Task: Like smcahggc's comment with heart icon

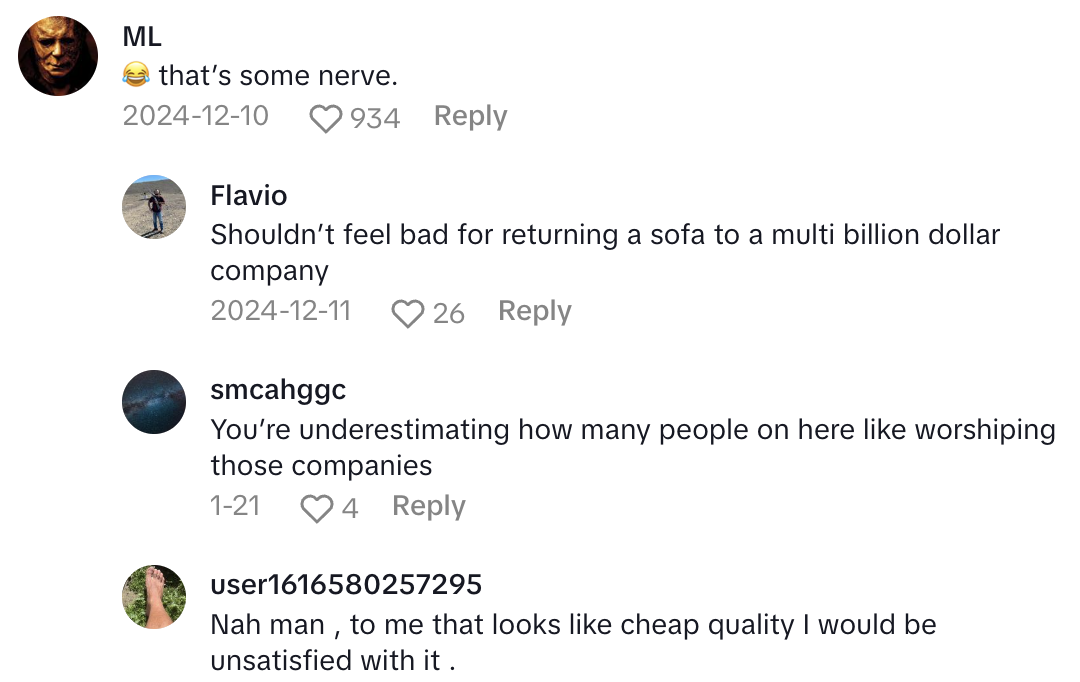Action: point(316,509)
